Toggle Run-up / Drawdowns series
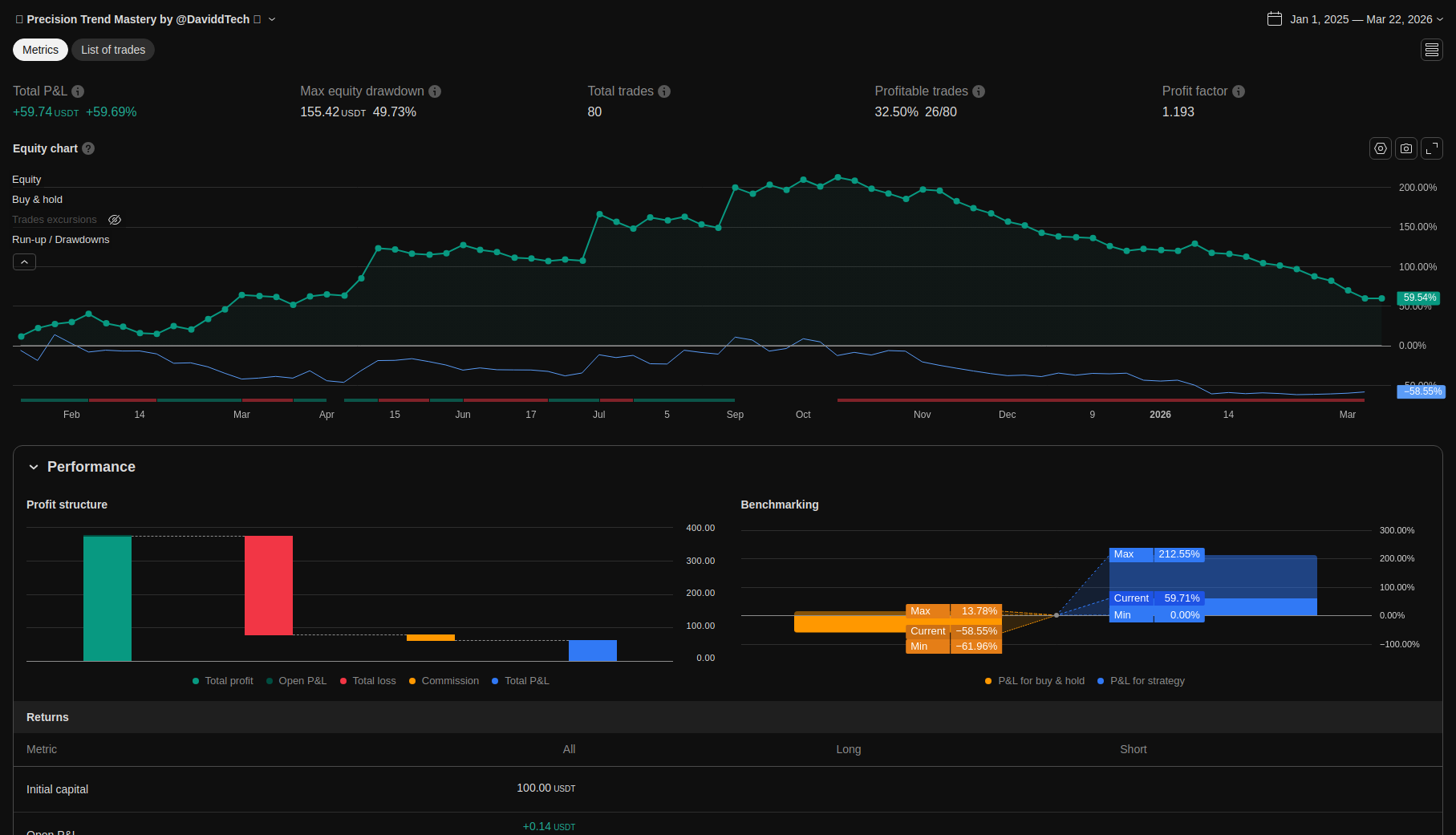 60,240
